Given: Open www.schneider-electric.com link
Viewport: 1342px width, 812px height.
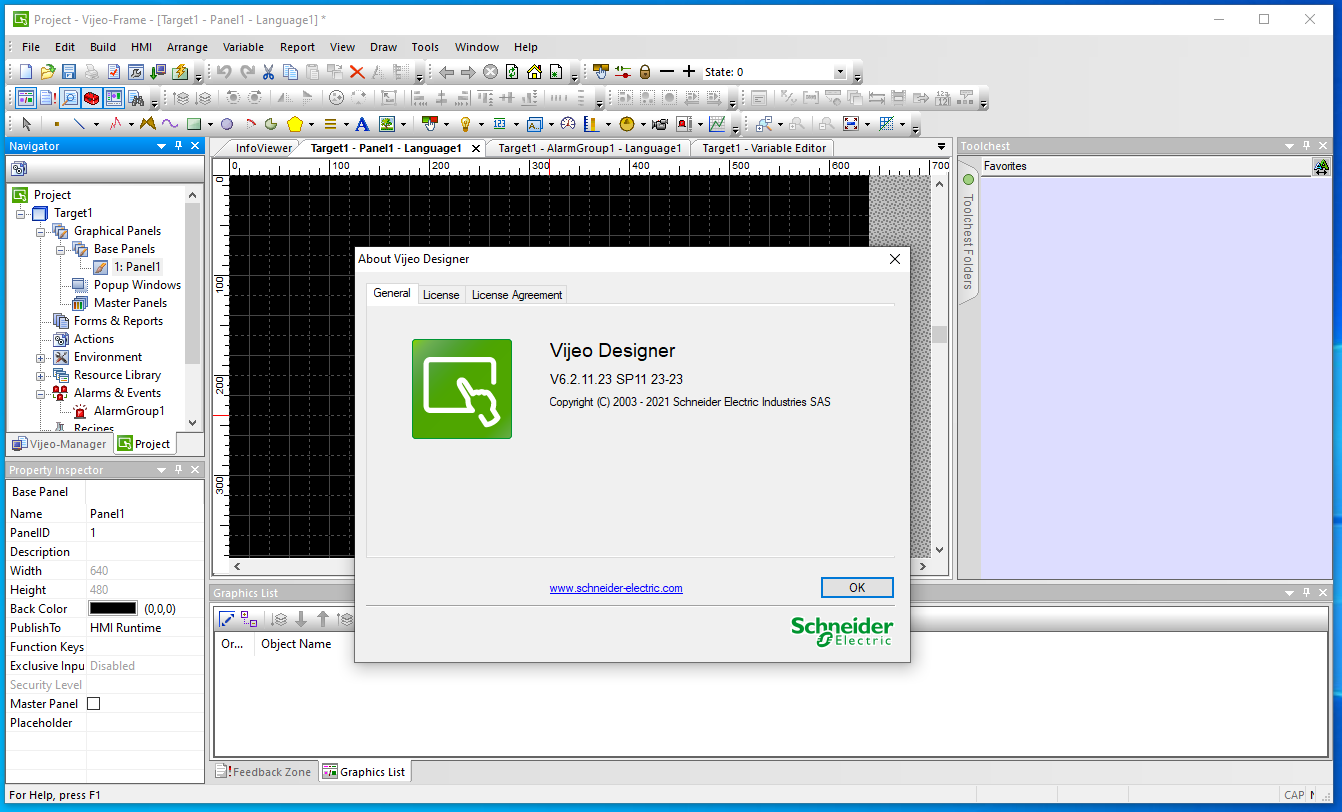Looking at the screenshot, I should point(616,588).
